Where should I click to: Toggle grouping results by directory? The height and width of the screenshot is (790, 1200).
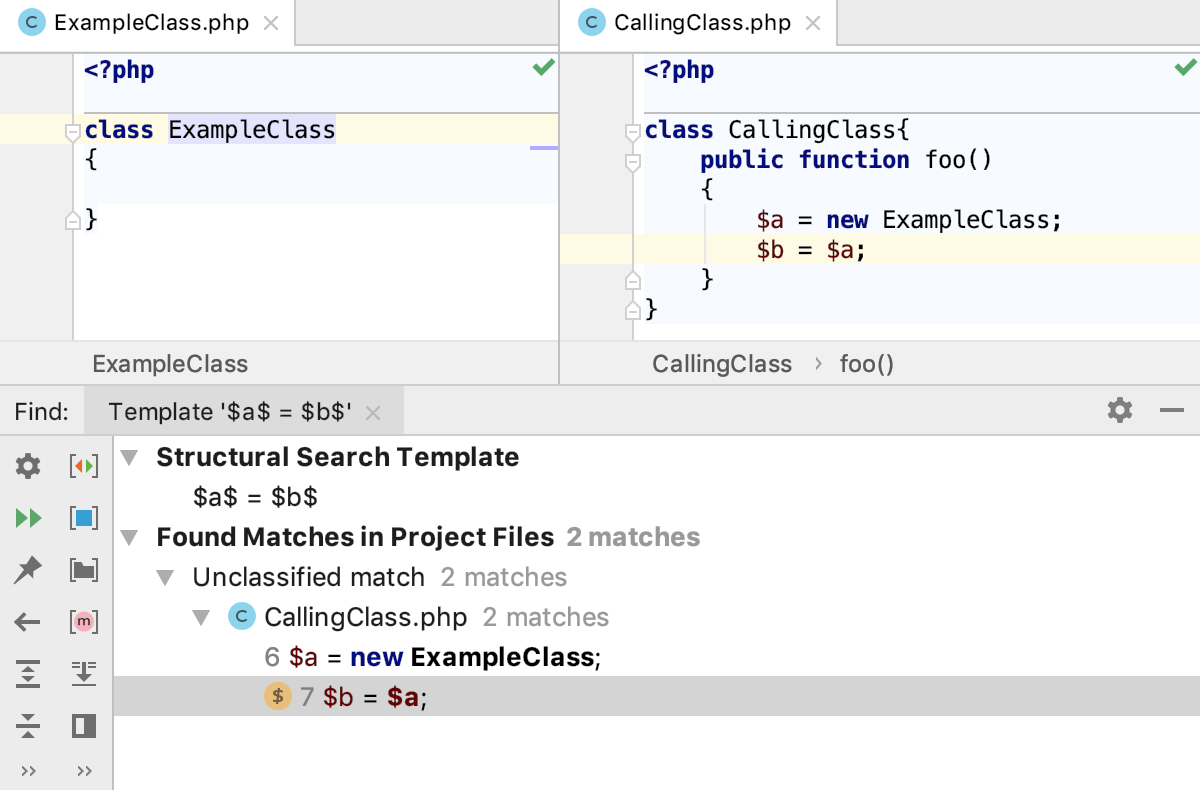84,570
